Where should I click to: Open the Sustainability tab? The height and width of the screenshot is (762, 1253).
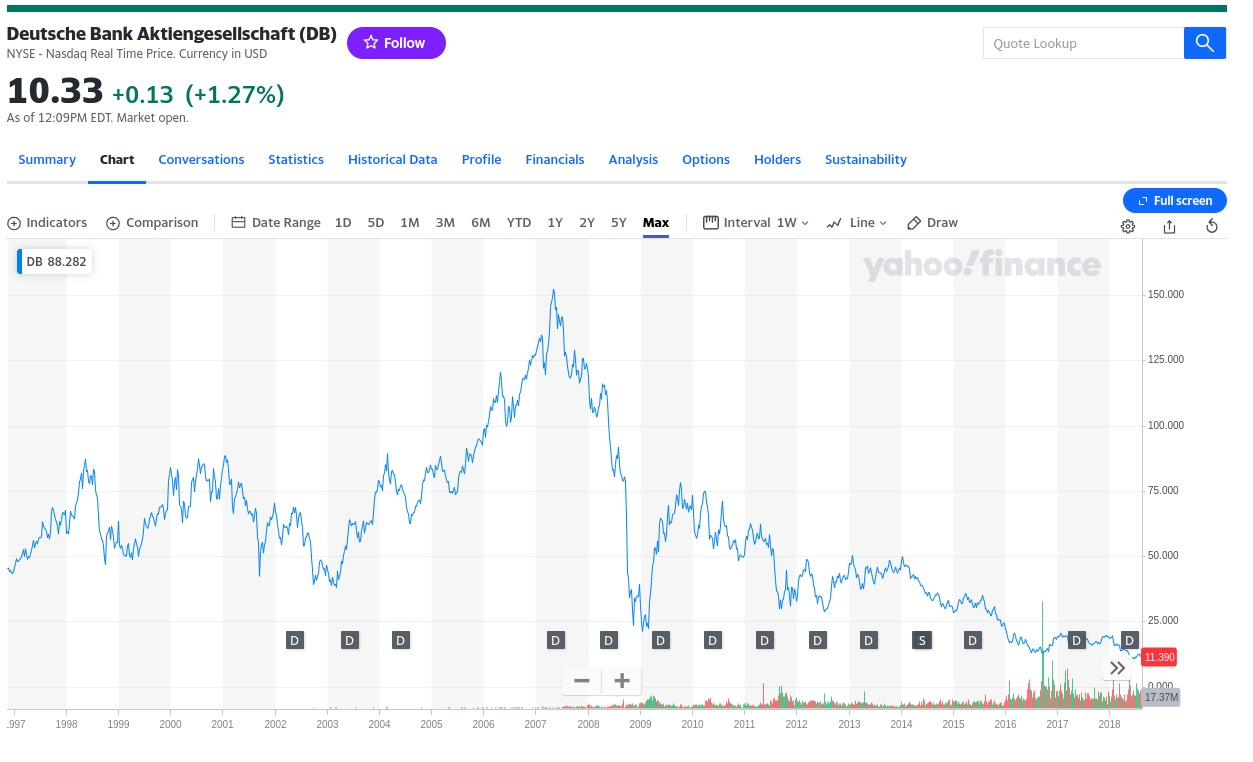tap(866, 160)
